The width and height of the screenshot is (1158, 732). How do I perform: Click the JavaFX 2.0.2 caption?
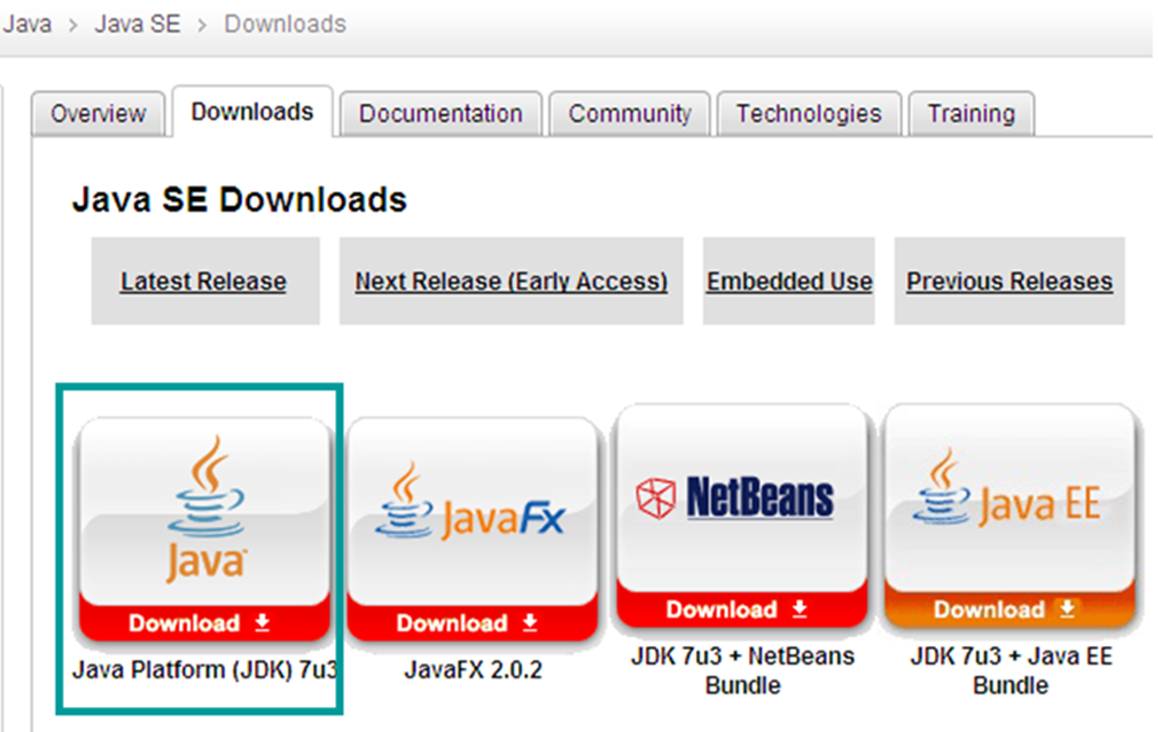(473, 670)
